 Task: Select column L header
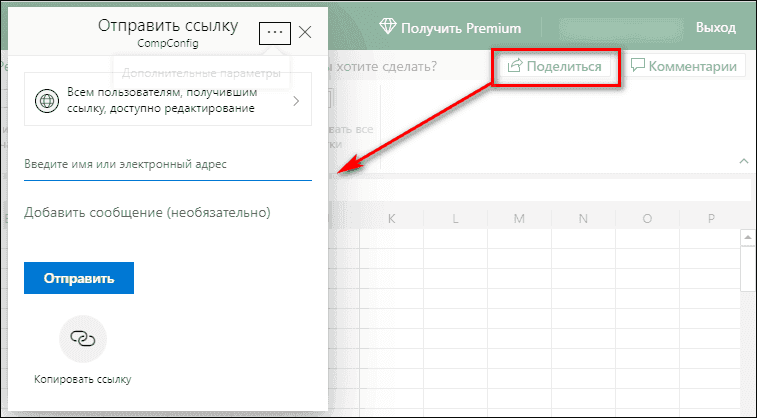pos(455,219)
